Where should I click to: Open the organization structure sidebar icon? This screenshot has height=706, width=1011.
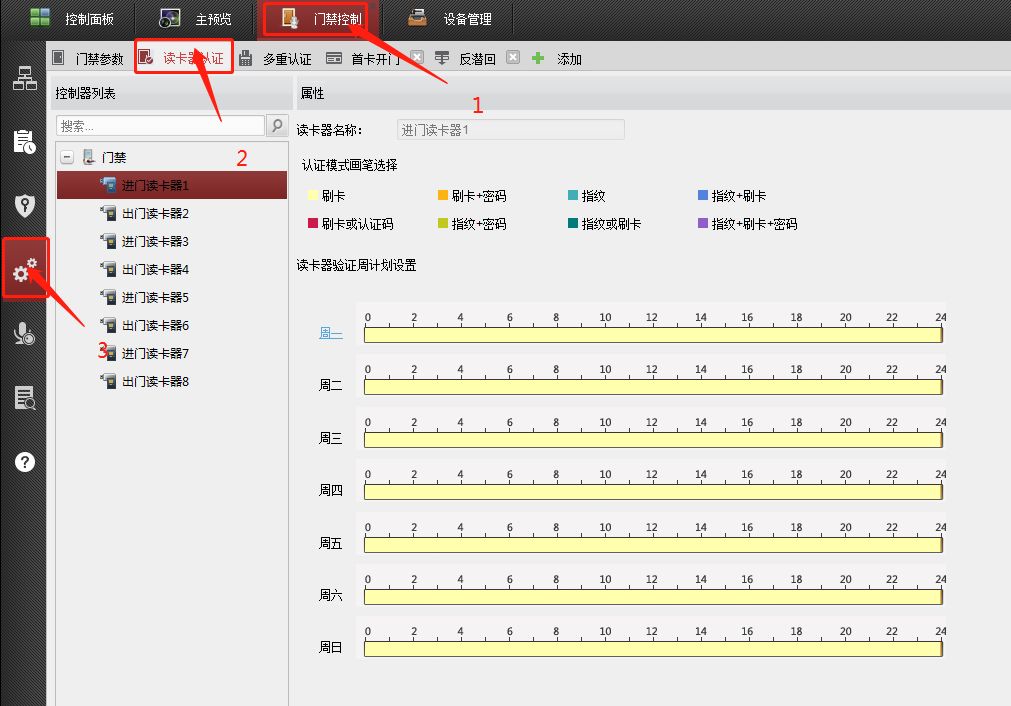pyautogui.click(x=24, y=79)
